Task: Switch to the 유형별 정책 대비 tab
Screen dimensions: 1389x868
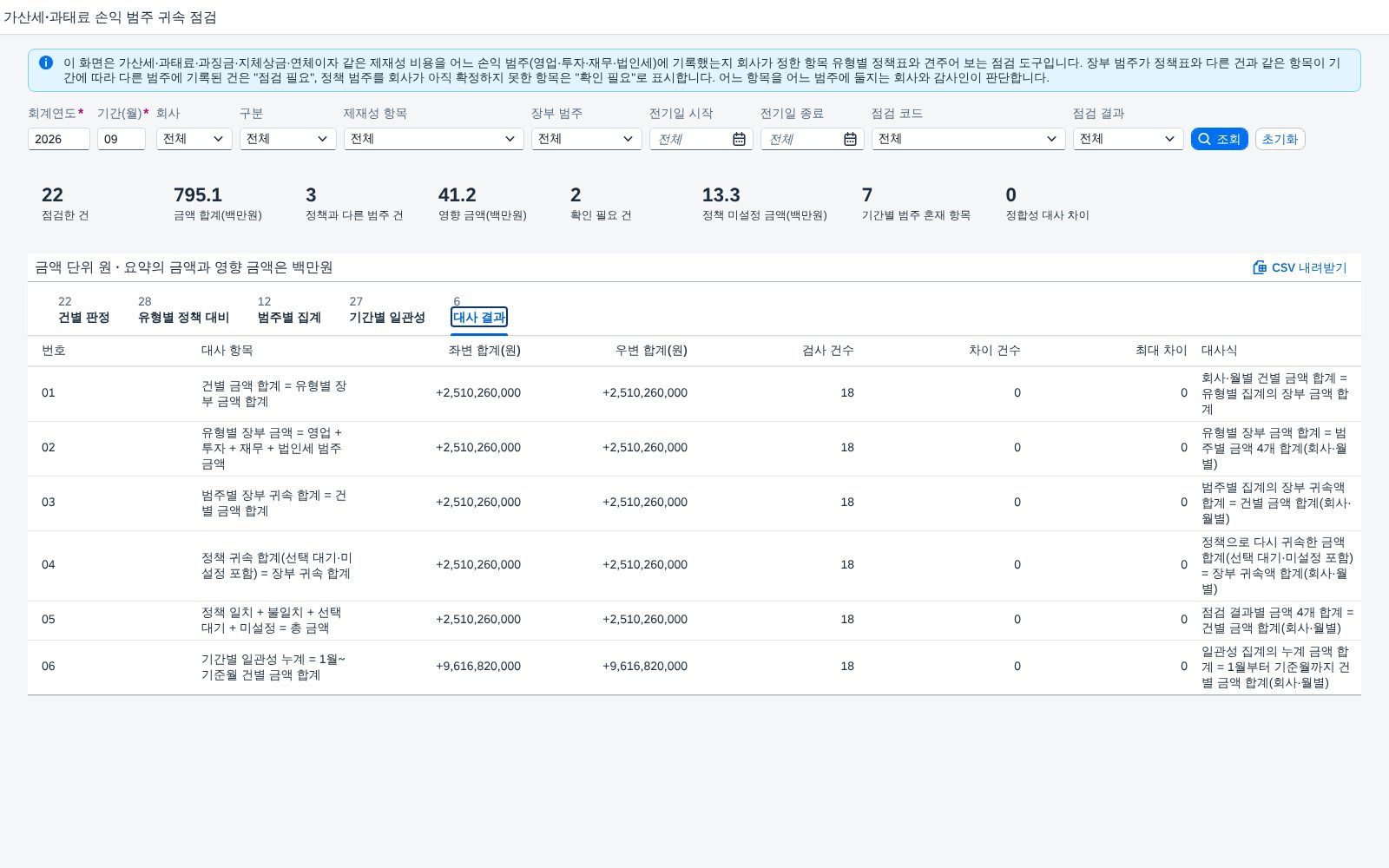Action: click(x=183, y=310)
